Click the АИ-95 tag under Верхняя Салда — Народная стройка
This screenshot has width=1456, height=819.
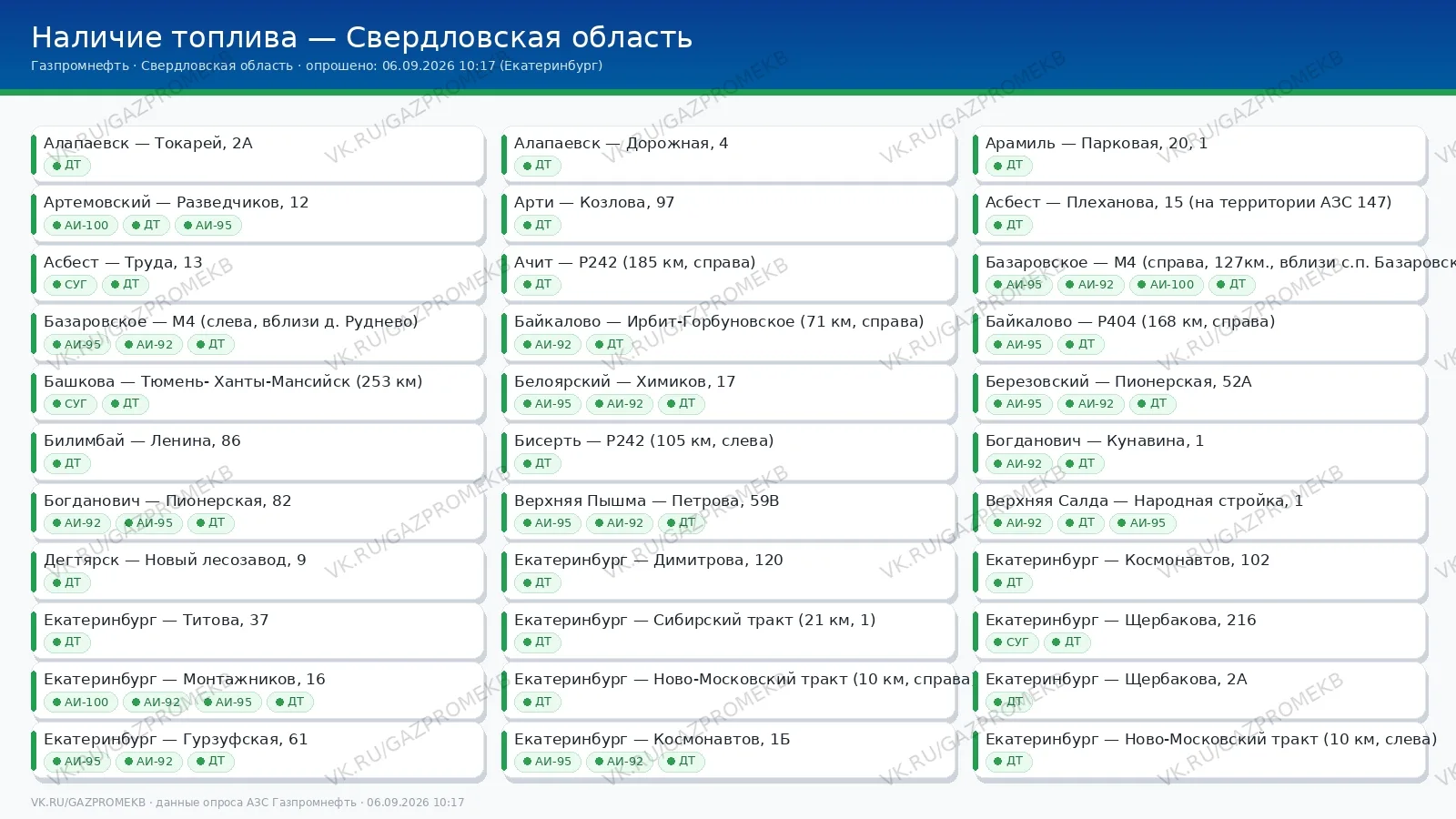click(1143, 523)
